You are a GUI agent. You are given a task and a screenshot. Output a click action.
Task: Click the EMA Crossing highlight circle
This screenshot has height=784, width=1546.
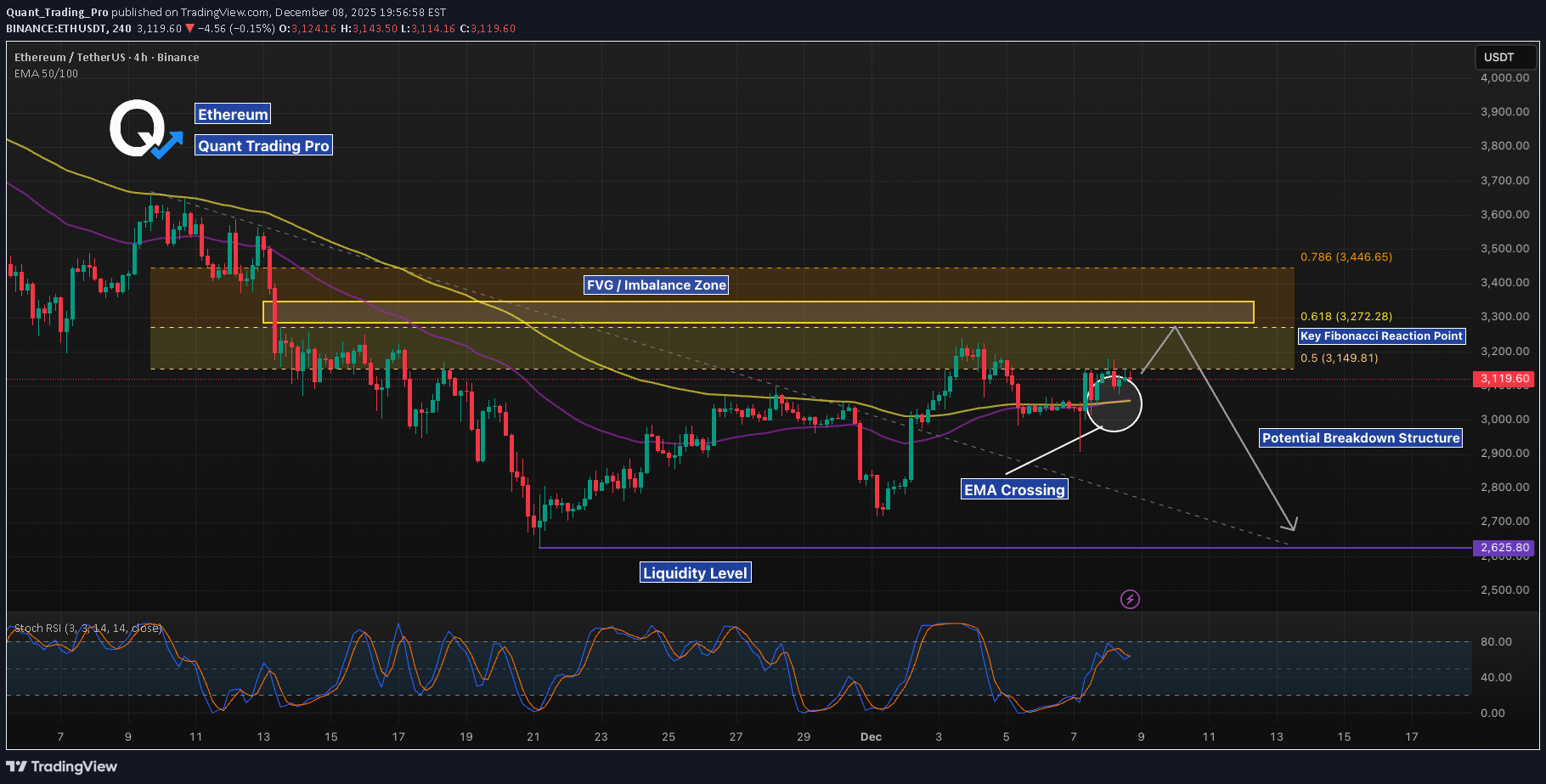(1114, 405)
